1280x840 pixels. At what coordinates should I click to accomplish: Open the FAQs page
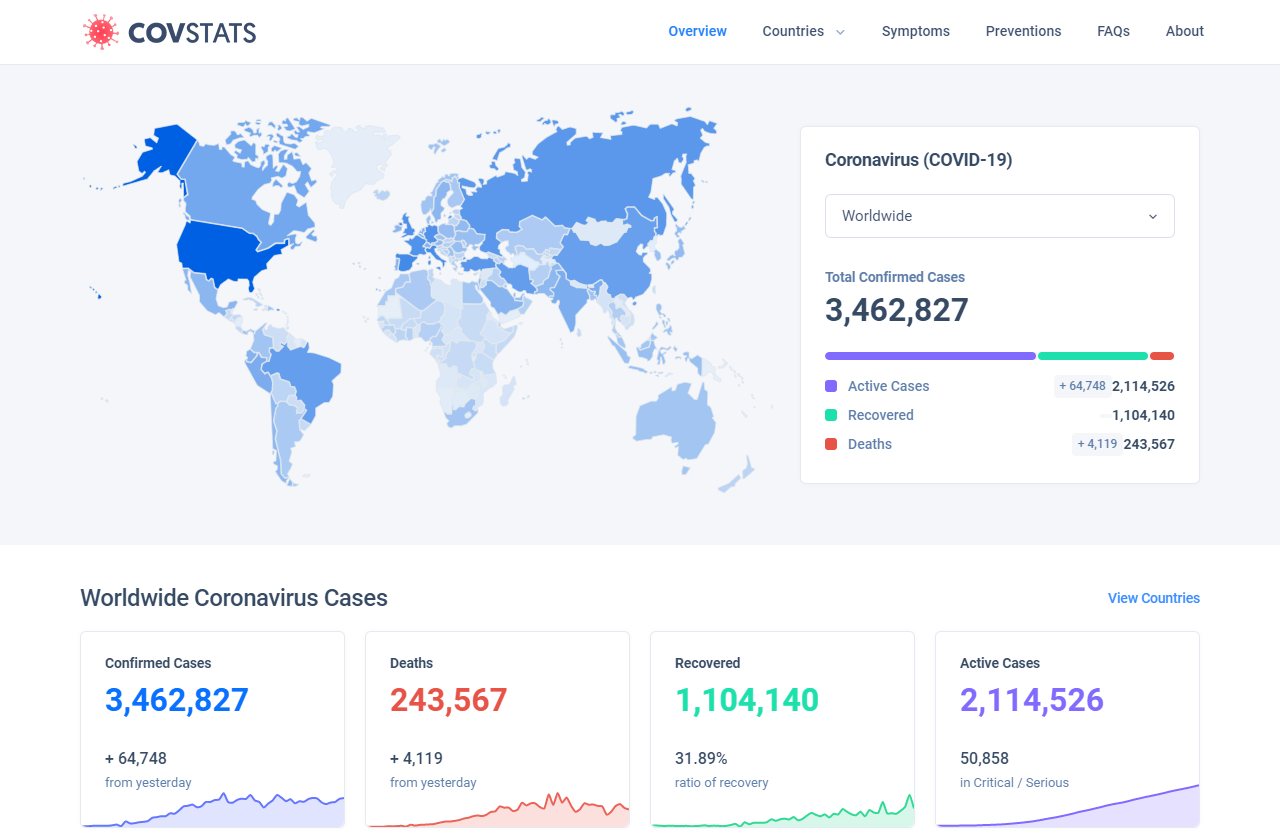click(1113, 31)
